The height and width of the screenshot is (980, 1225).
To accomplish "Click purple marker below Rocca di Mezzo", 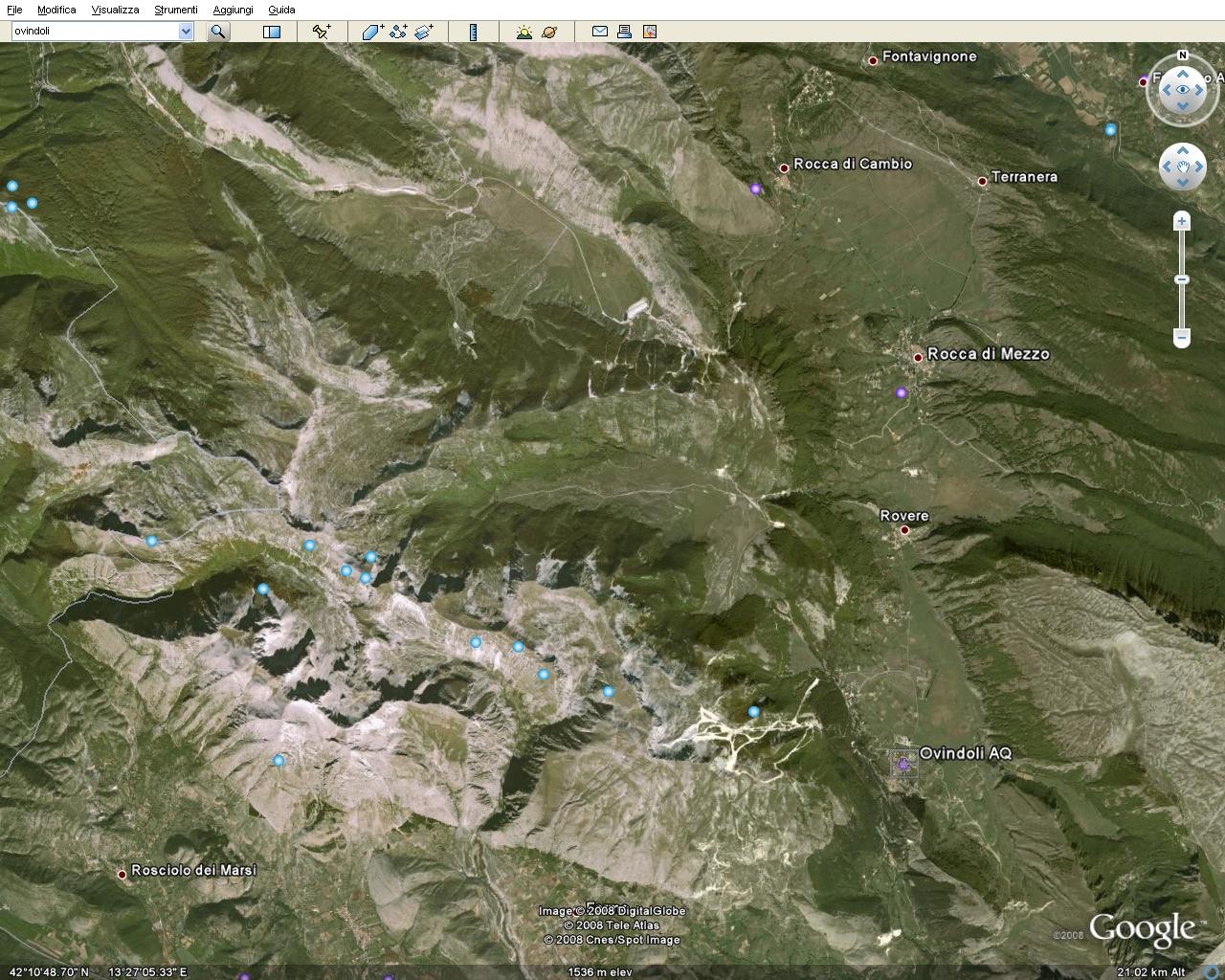I will [x=901, y=392].
